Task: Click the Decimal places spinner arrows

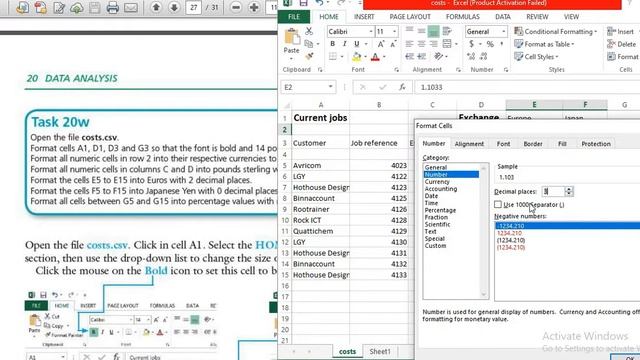Action: pyautogui.click(x=569, y=191)
